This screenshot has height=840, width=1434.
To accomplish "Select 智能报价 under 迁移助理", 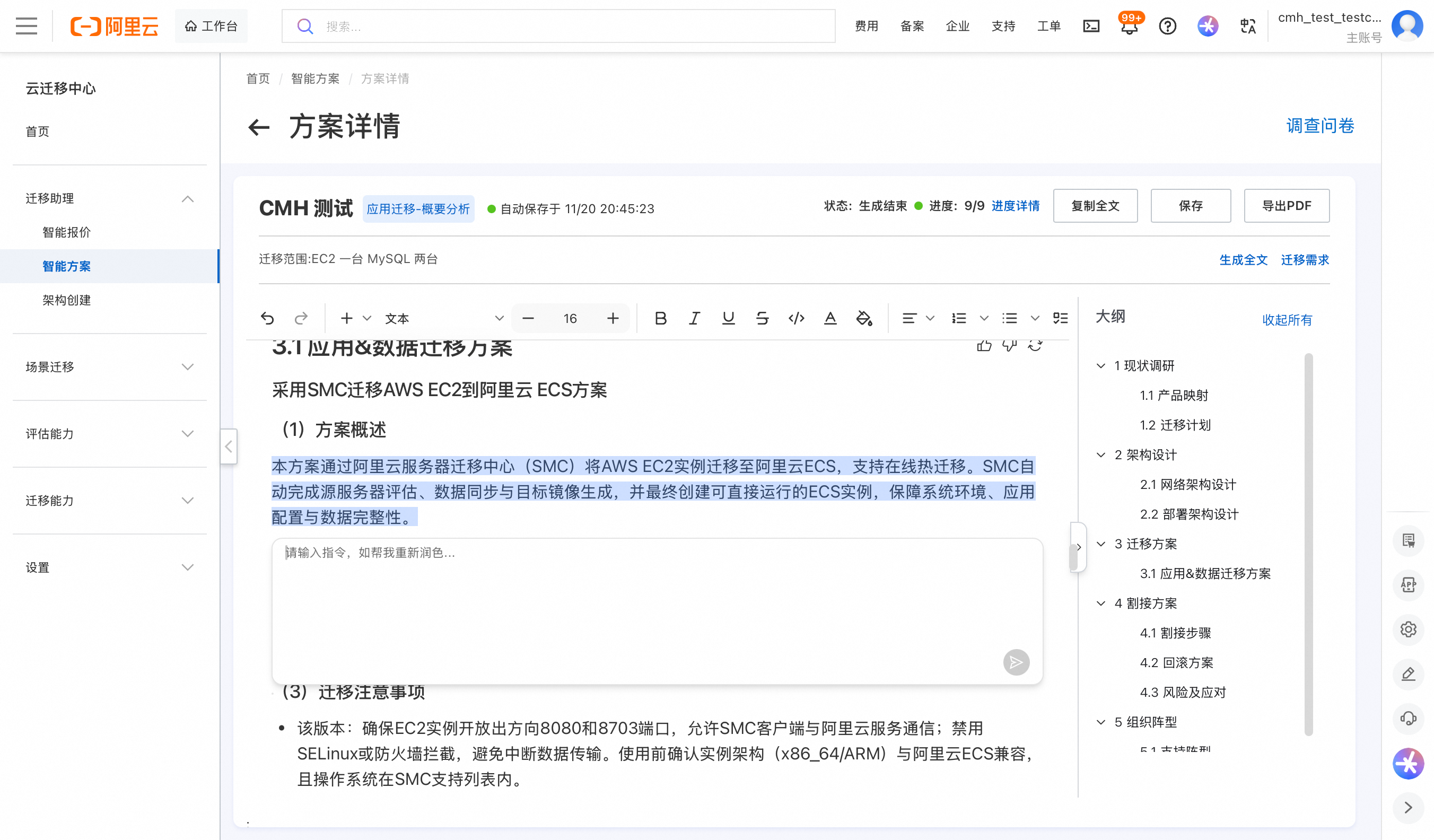I will point(67,232).
